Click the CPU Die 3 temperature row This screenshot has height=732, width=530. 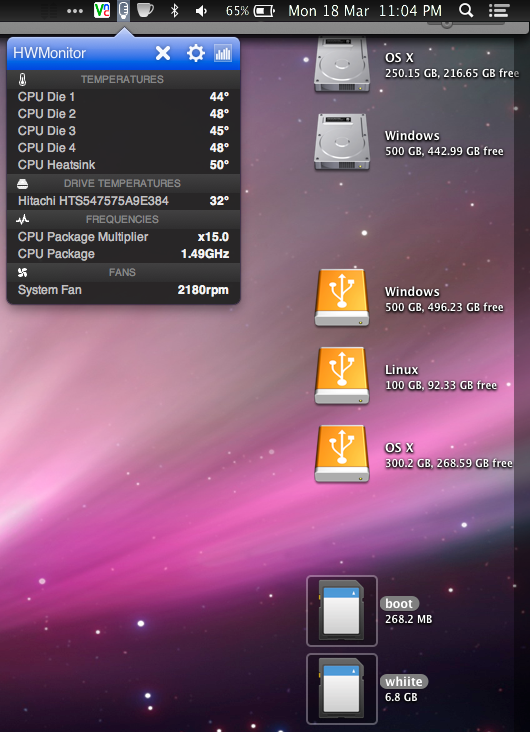[x=123, y=131]
